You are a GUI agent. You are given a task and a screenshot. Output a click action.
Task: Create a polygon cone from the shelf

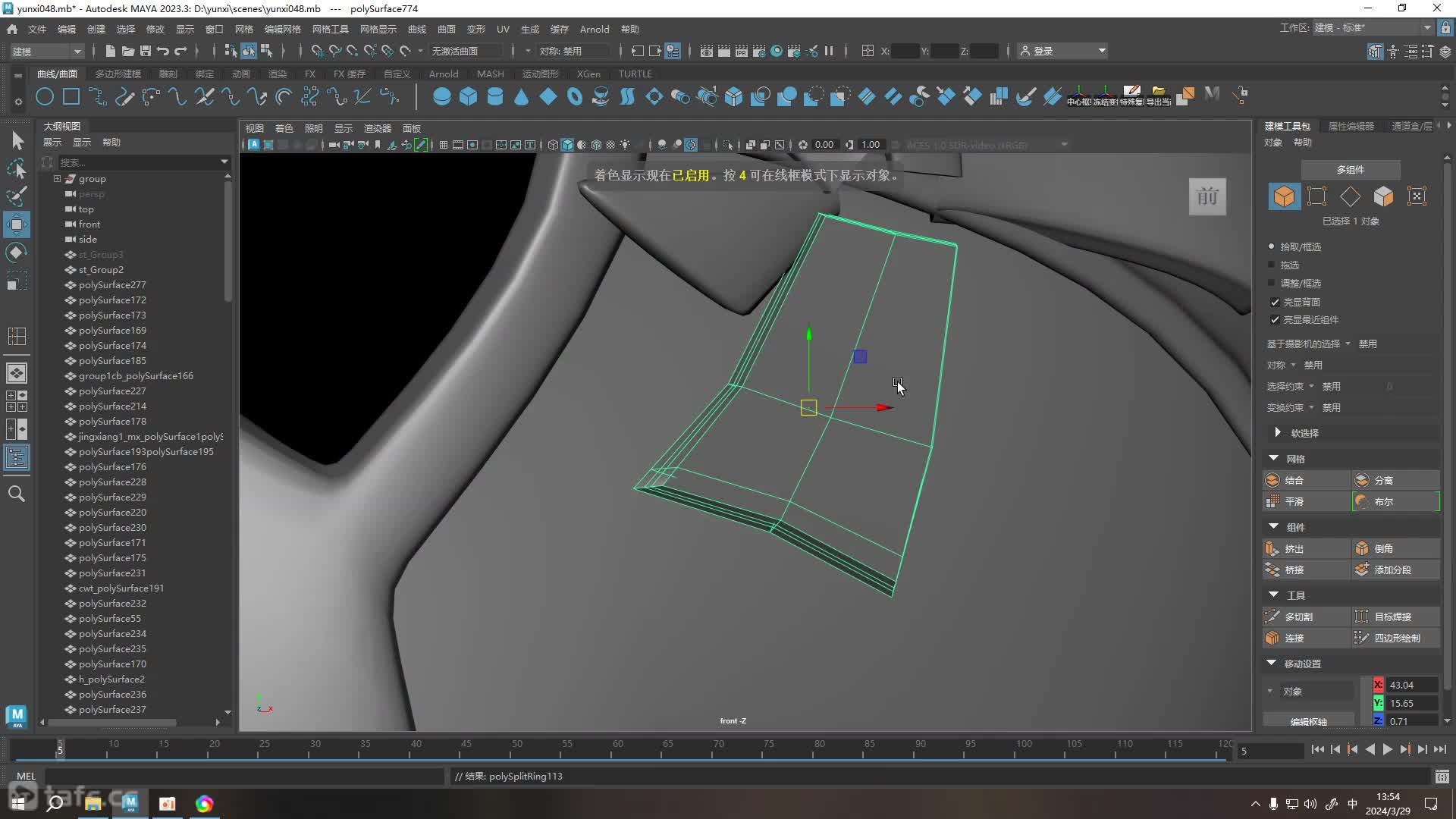521,96
